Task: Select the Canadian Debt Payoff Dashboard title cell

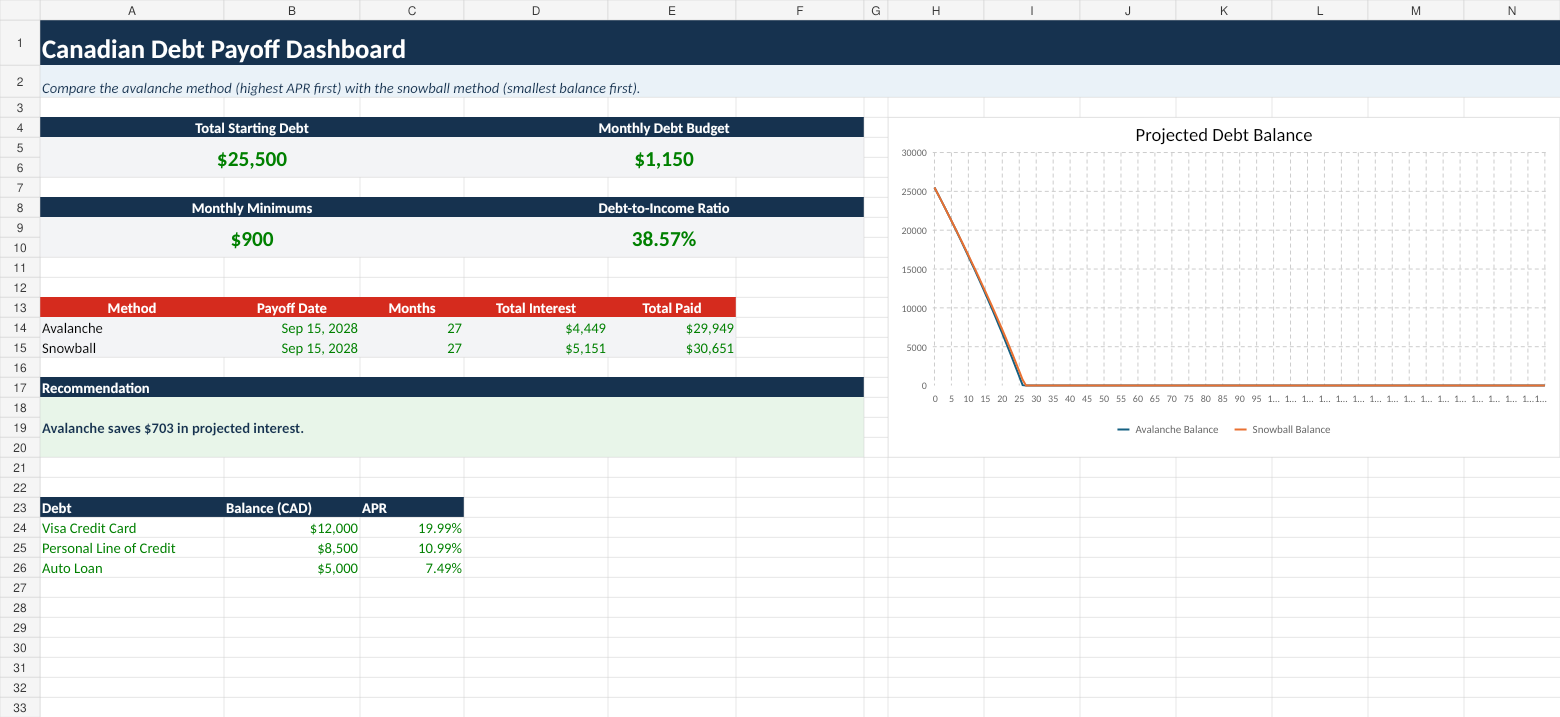Action: tap(800, 43)
